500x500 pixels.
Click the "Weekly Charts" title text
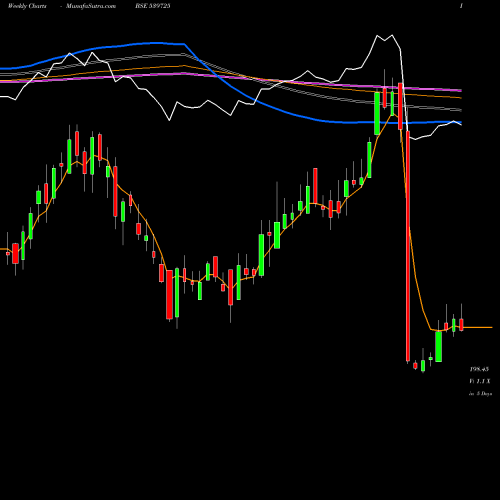coord(27,6)
